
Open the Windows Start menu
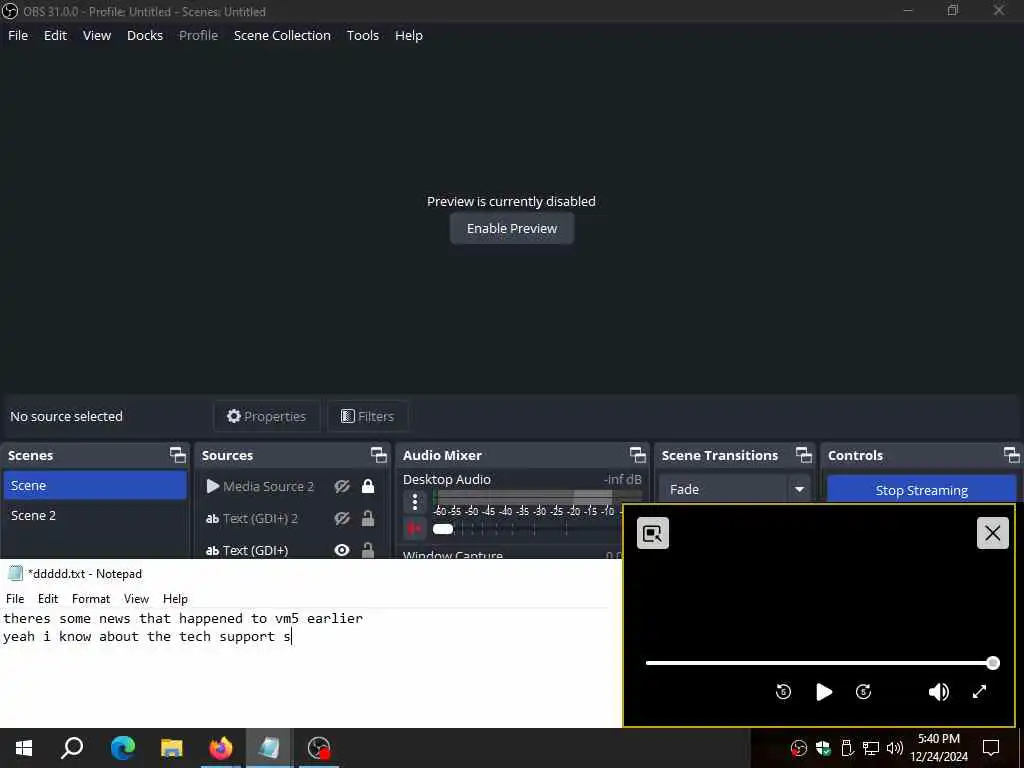click(24, 748)
